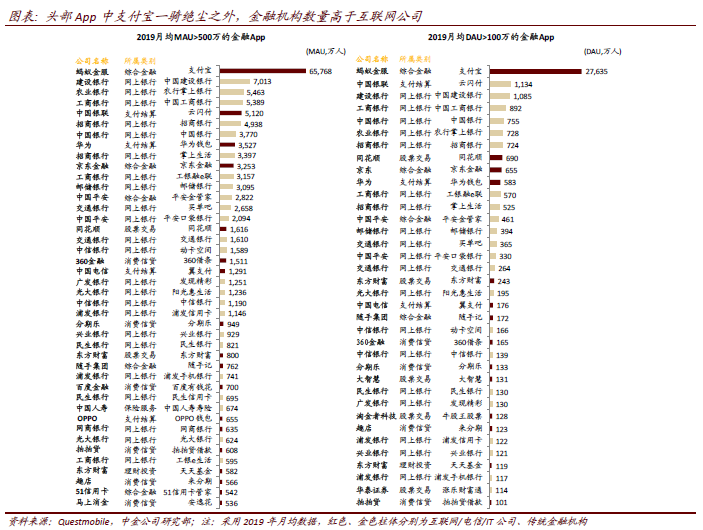Click the company name 百度金融

92,387
